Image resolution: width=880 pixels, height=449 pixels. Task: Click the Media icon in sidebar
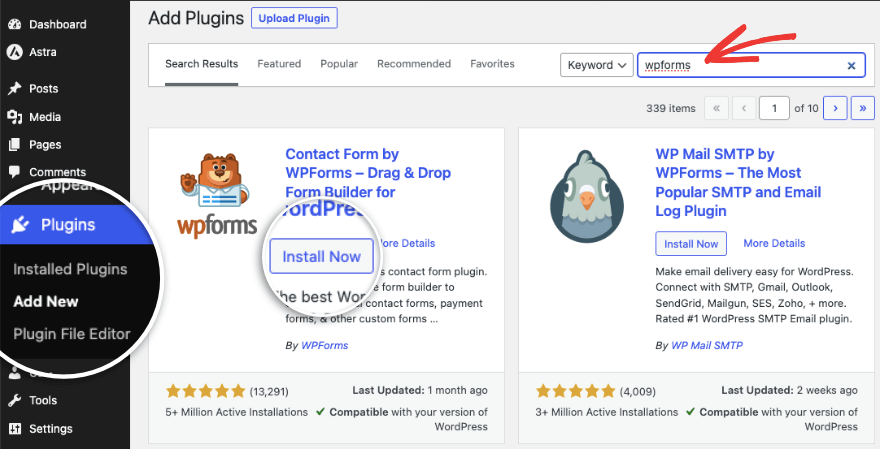14,117
